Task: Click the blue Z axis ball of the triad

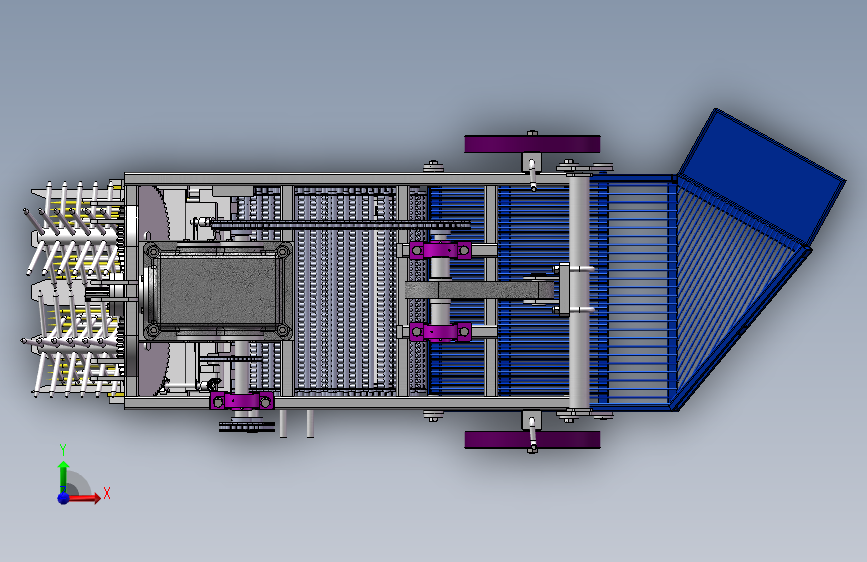Action: 64,498
